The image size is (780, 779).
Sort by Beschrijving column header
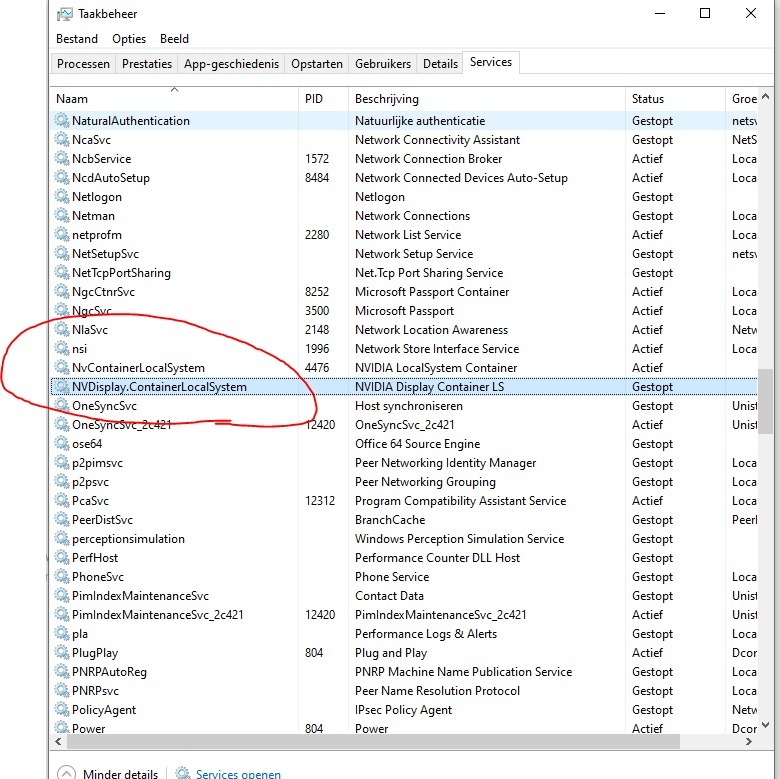(x=487, y=98)
